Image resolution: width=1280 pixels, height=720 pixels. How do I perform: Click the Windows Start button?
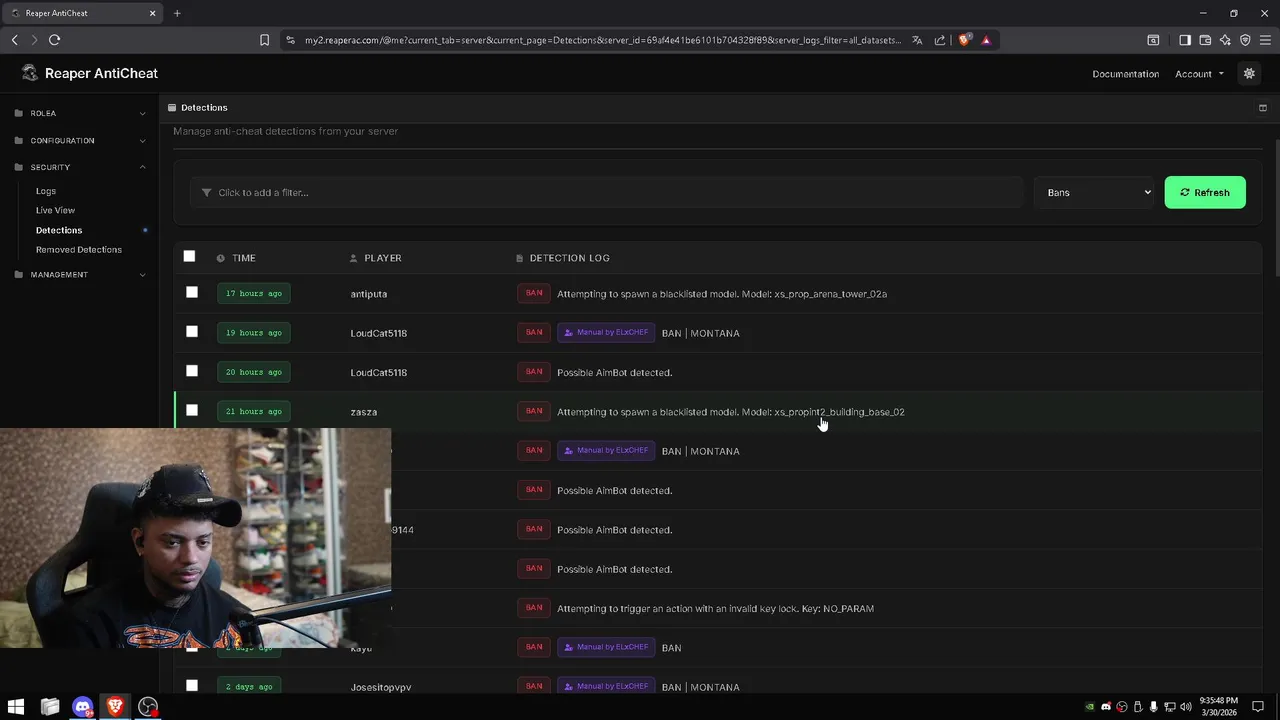point(16,707)
